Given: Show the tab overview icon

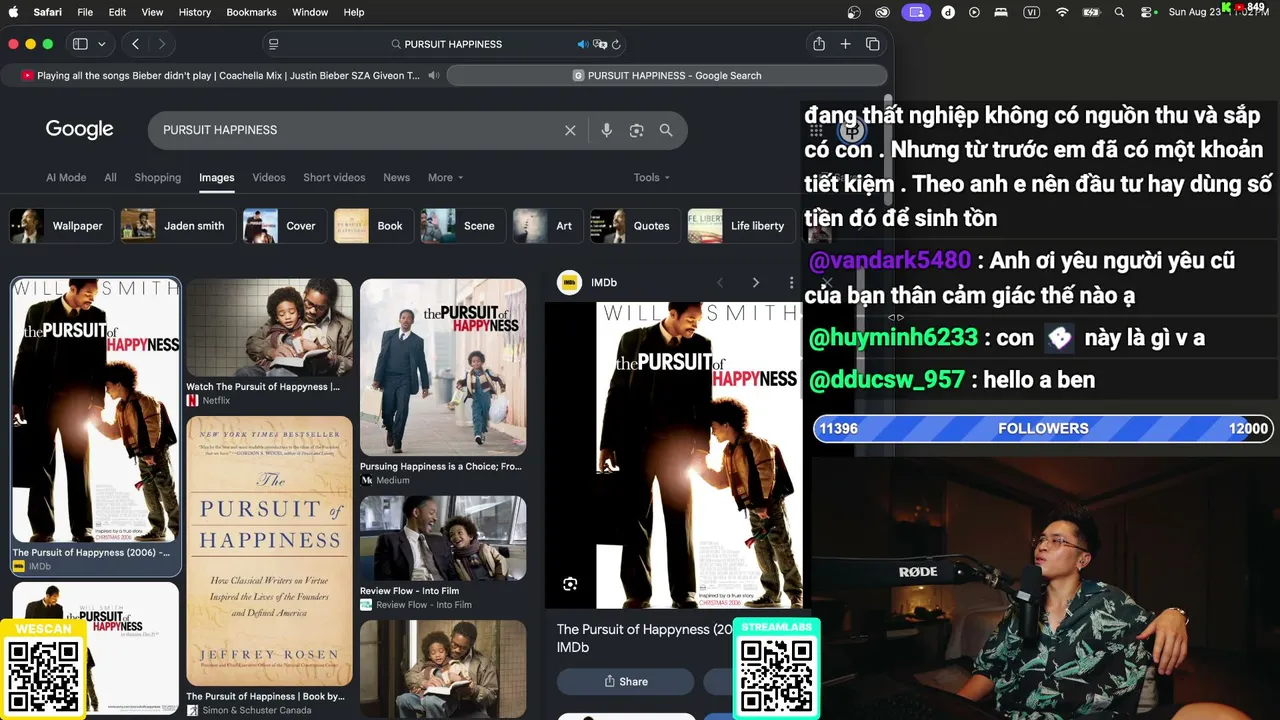Looking at the screenshot, I should pyautogui.click(x=873, y=44).
